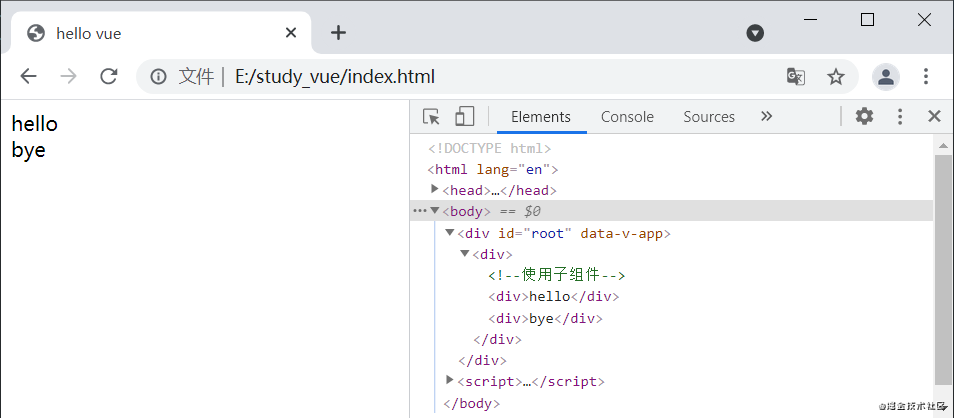Expand the script element node
This screenshot has width=954, height=418.
(450, 380)
